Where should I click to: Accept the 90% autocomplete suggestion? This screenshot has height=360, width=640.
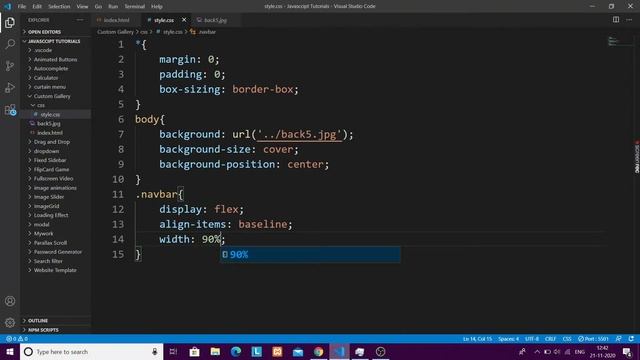(x=310, y=255)
